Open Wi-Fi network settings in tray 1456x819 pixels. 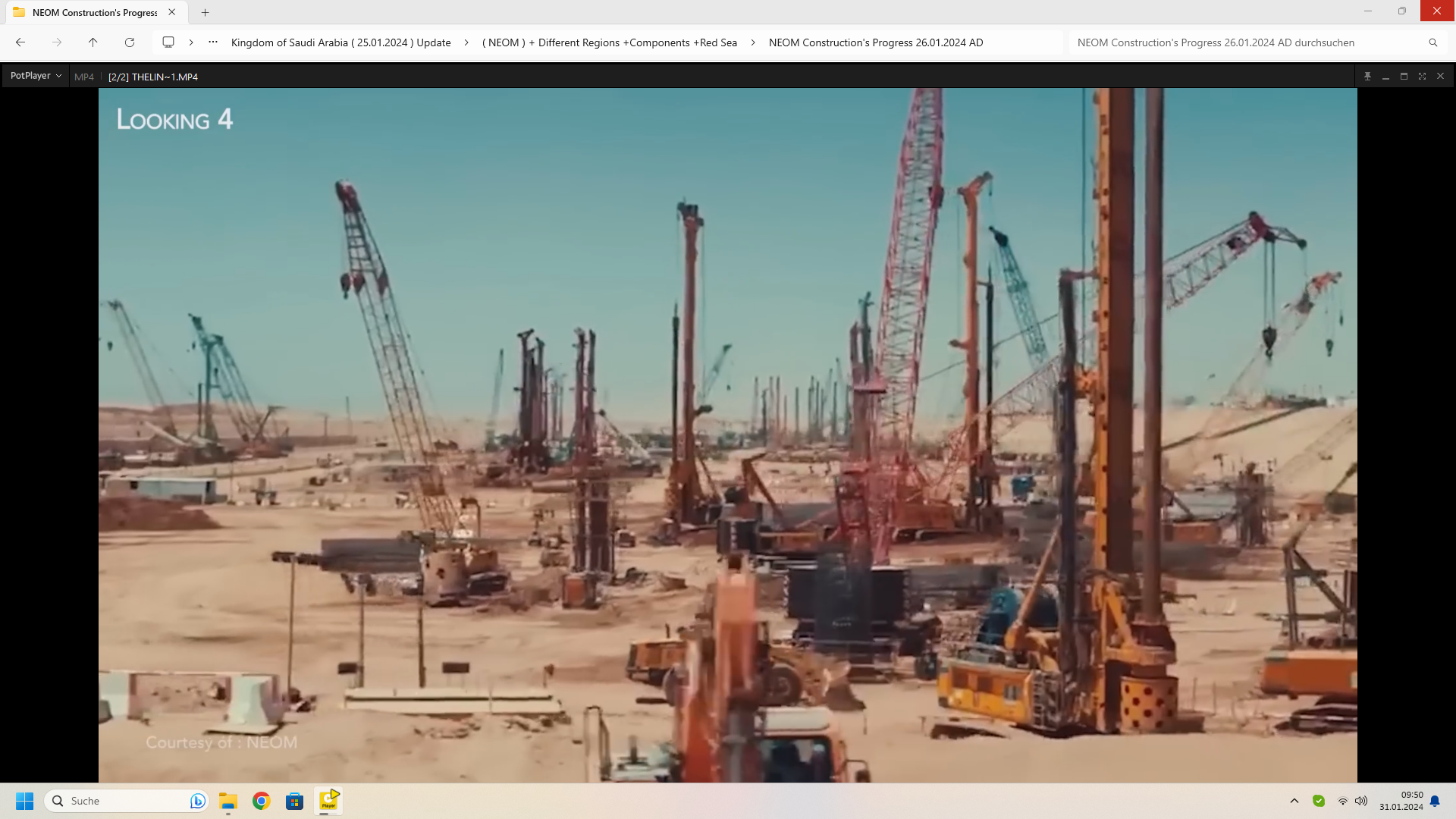point(1342,801)
